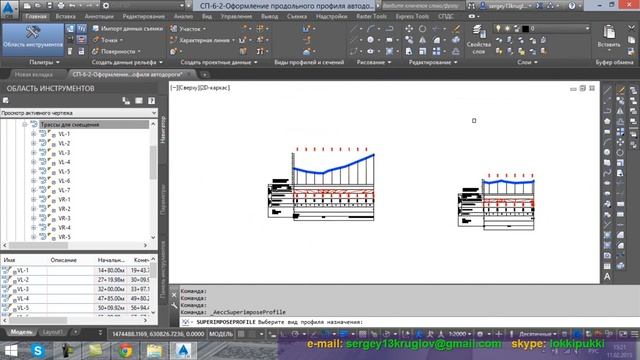Open the Навигатор toolspace side tab

[x=163, y=130]
